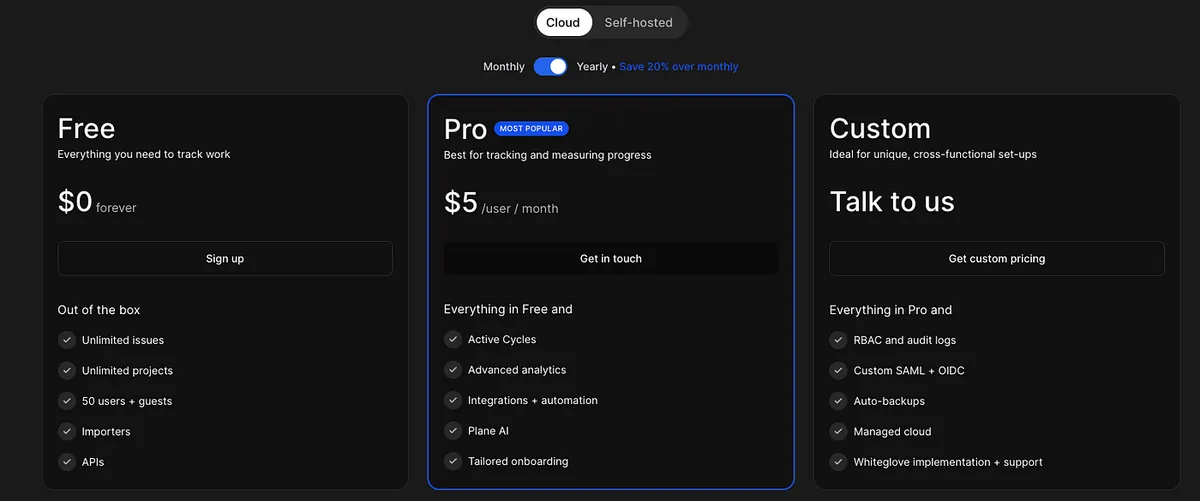Click the checkmark icon beside Unlimited issues
The width and height of the screenshot is (1200, 501).
[67, 340]
